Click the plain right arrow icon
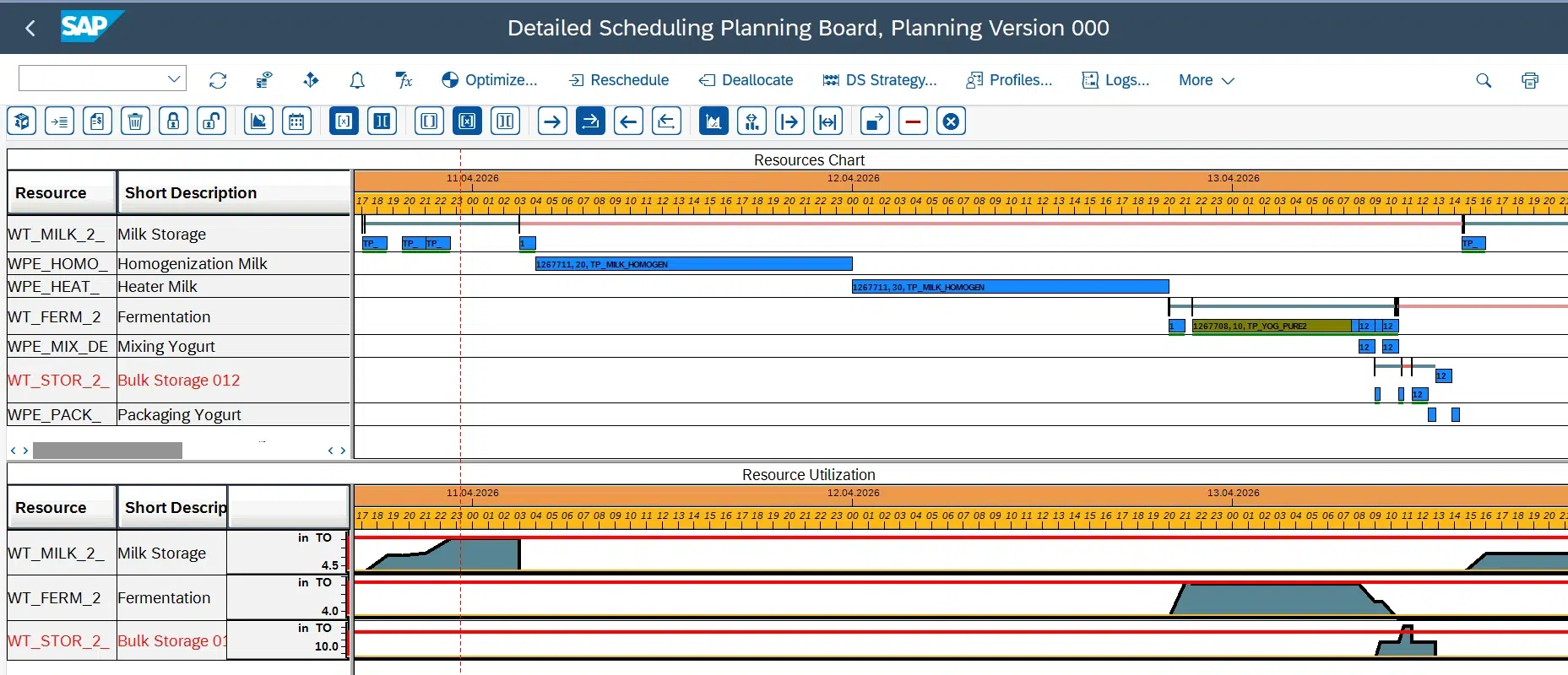1568x675 pixels. pos(552,121)
